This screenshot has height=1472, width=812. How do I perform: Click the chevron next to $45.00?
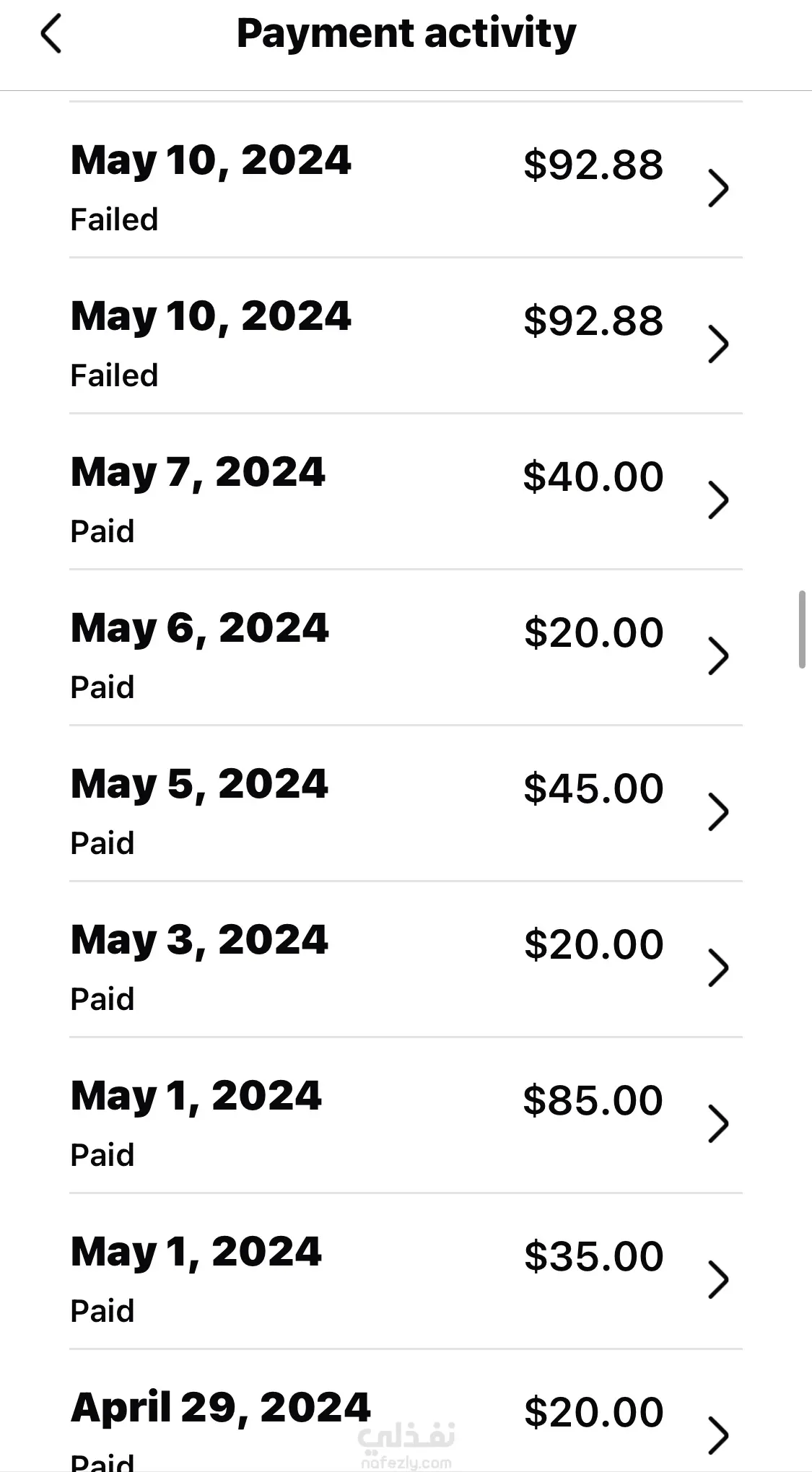(x=717, y=812)
